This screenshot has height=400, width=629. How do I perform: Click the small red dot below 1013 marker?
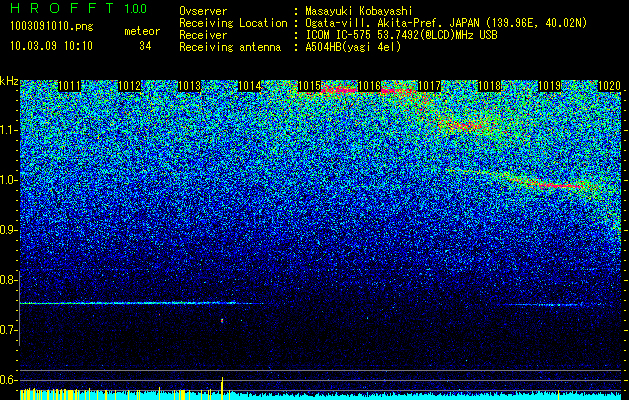[x=222, y=321]
